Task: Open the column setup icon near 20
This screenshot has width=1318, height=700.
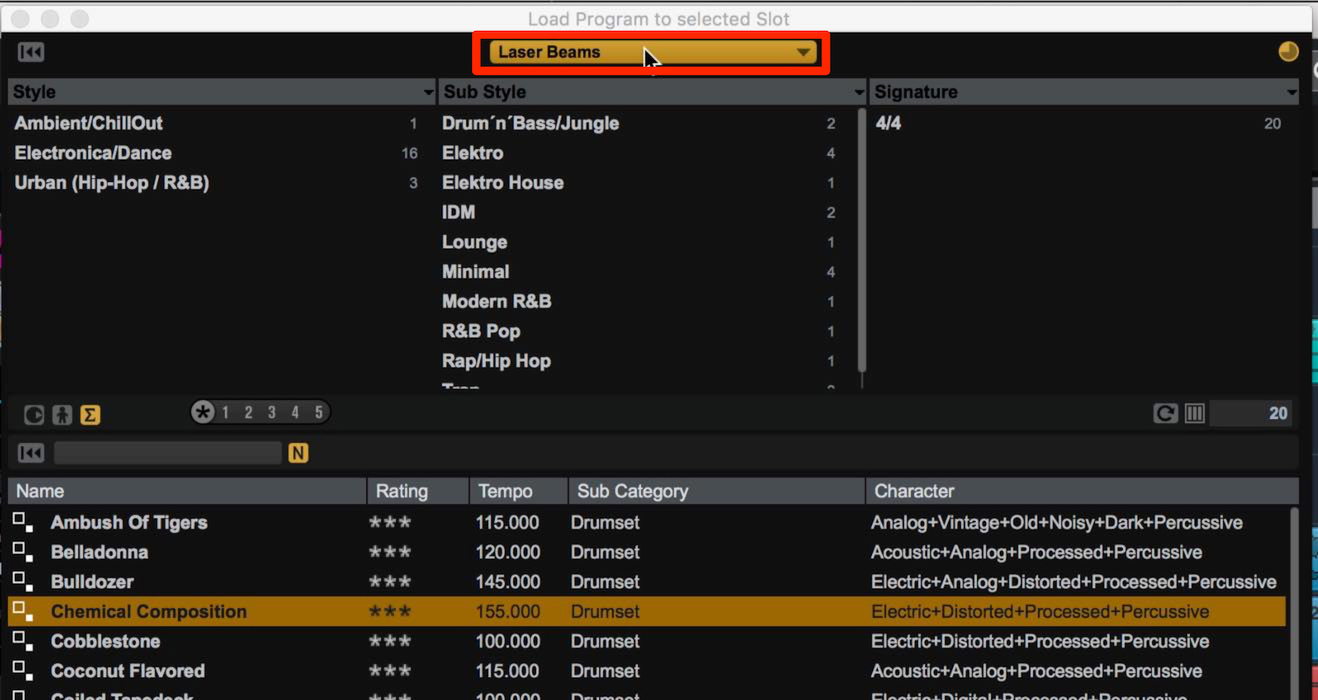Action: tap(1195, 414)
